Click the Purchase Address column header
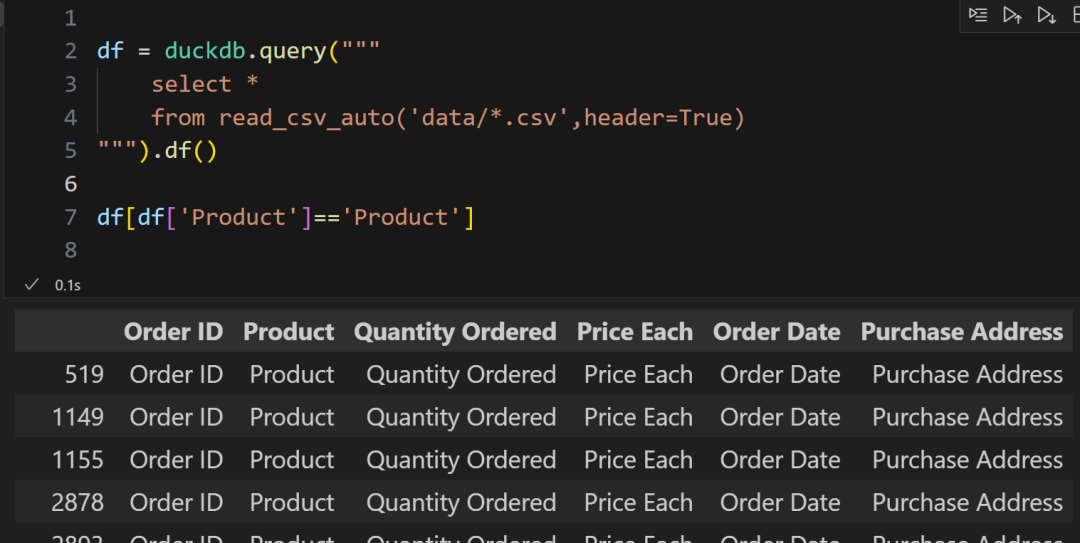The width and height of the screenshot is (1080, 543). (x=961, y=332)
